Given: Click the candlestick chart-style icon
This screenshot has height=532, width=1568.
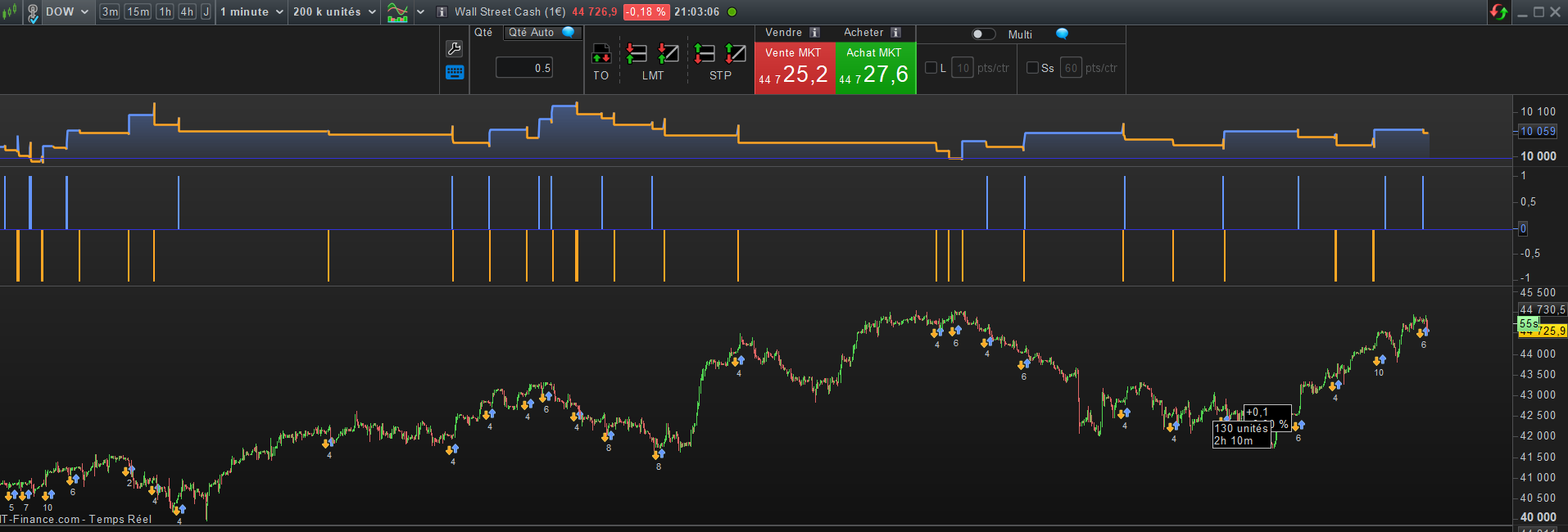Looking at the screenshot, I should click(9, 11).
